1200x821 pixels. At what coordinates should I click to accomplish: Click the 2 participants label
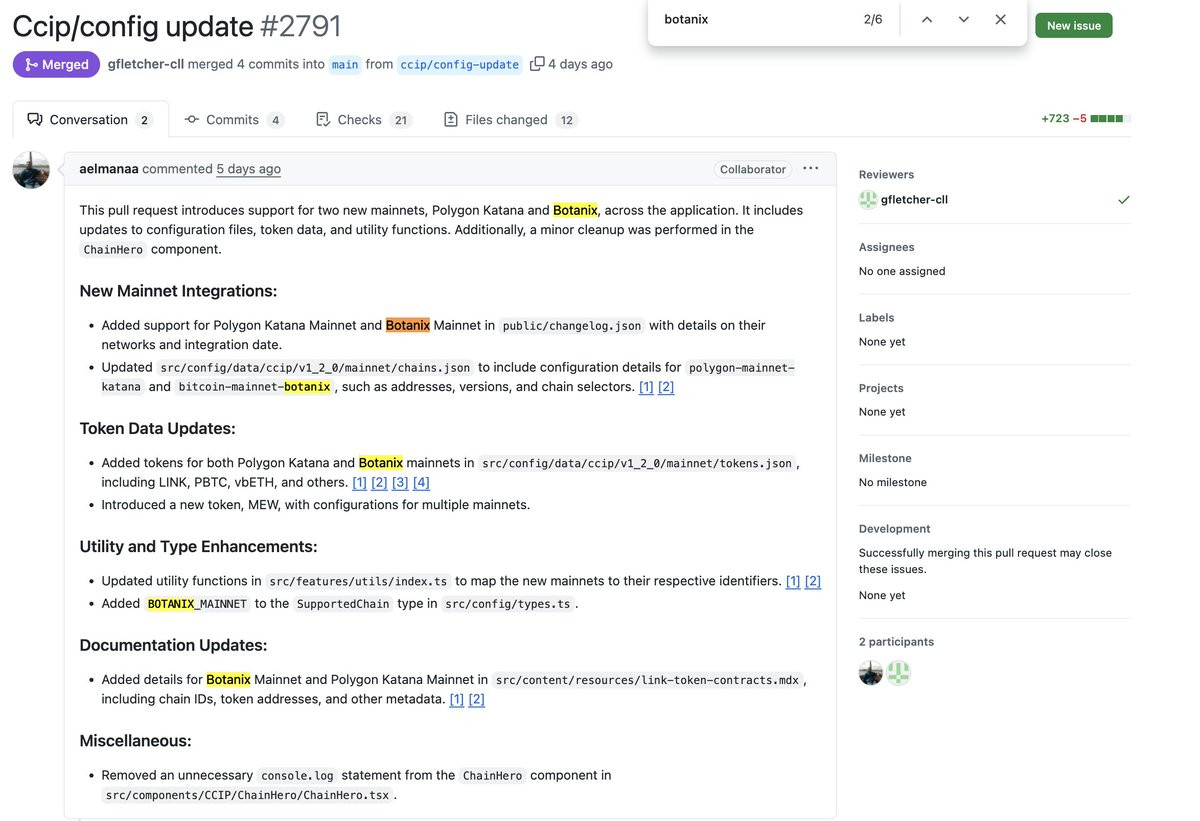896,642
